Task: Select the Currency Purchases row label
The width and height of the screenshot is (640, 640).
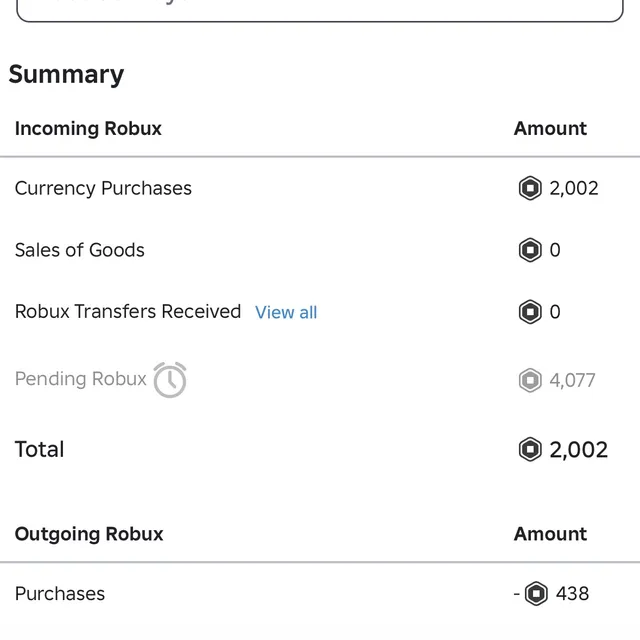Action: [103, 188]
